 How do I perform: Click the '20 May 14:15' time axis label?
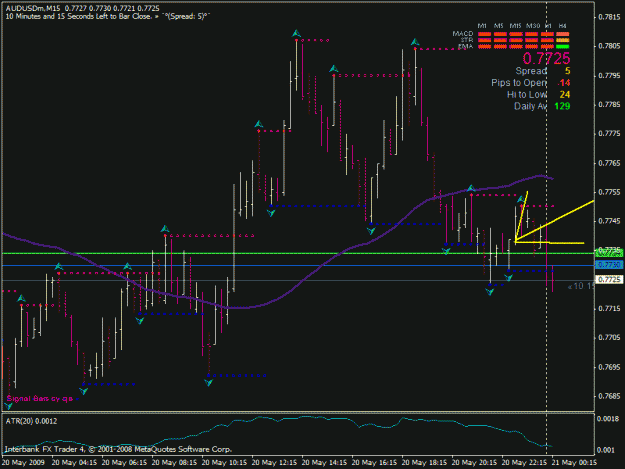(x=324, y=463)
